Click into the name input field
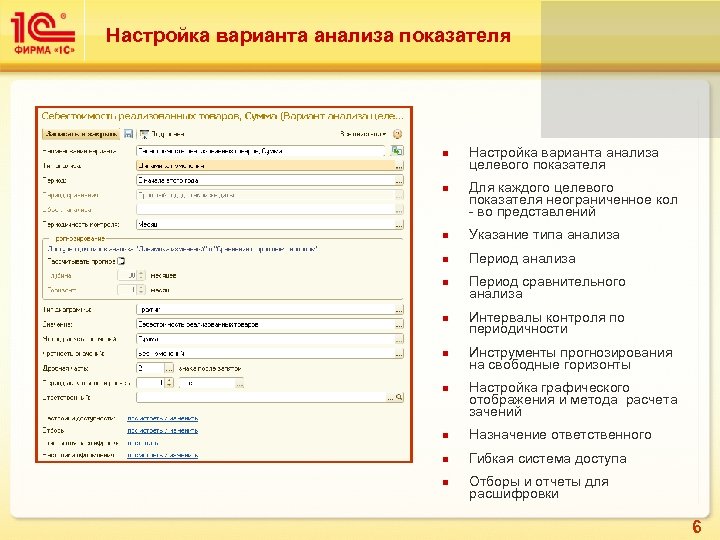The image size is (720, 540). point(261,151)
